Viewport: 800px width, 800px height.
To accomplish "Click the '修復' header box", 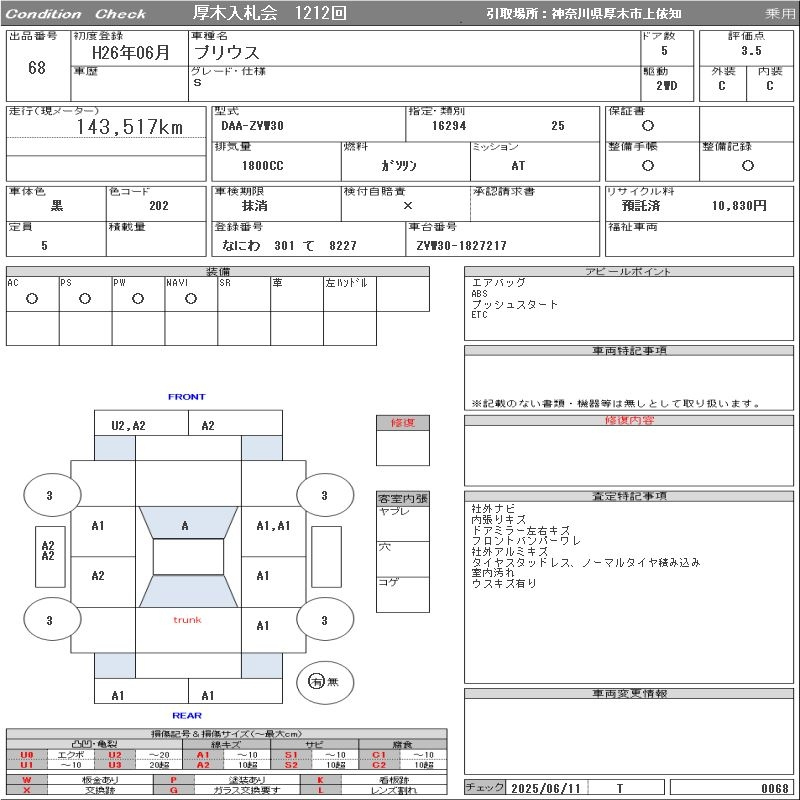I will click(403, 423).
